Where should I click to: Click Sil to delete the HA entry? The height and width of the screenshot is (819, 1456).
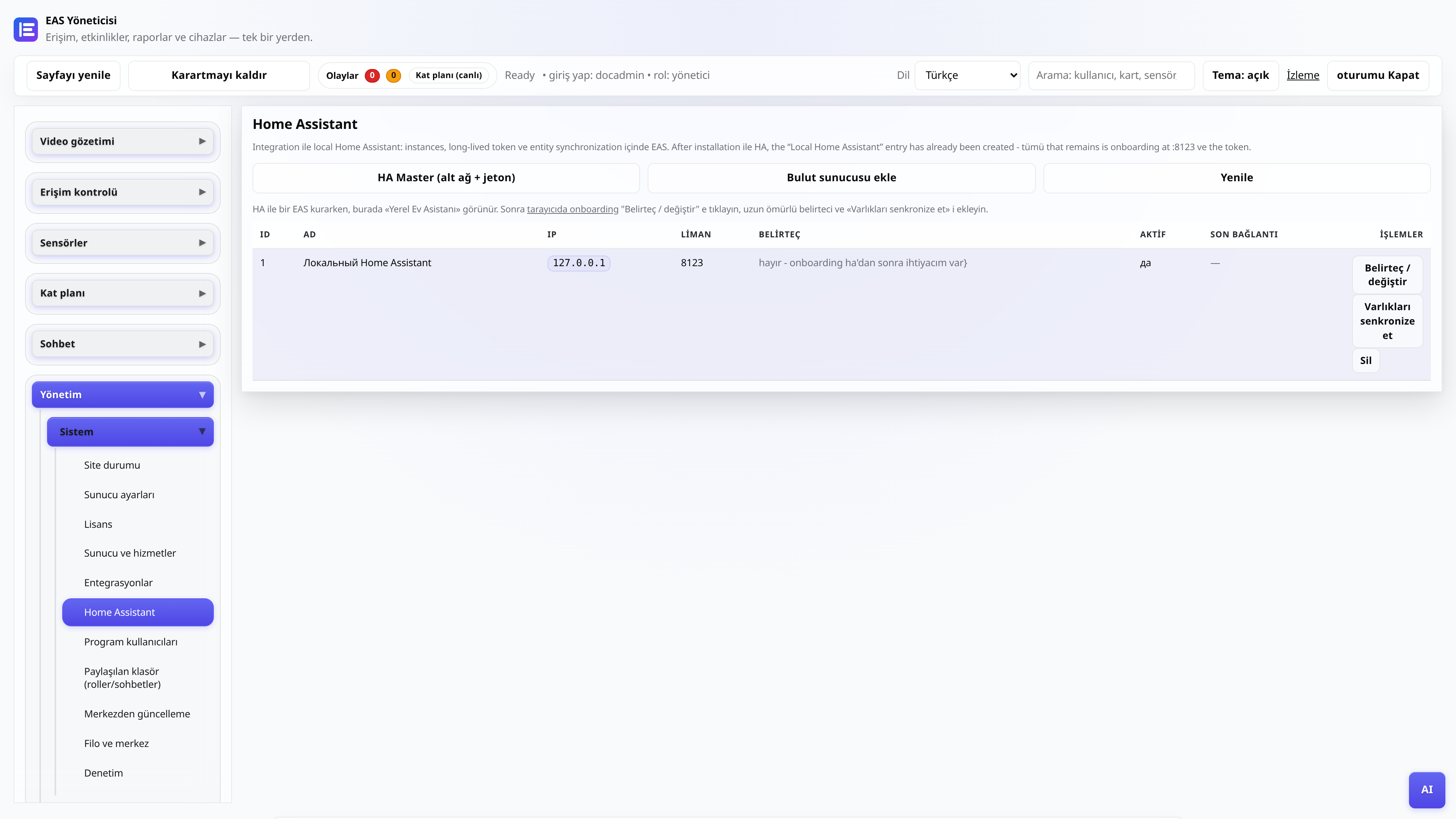[x=1365, y=361]
